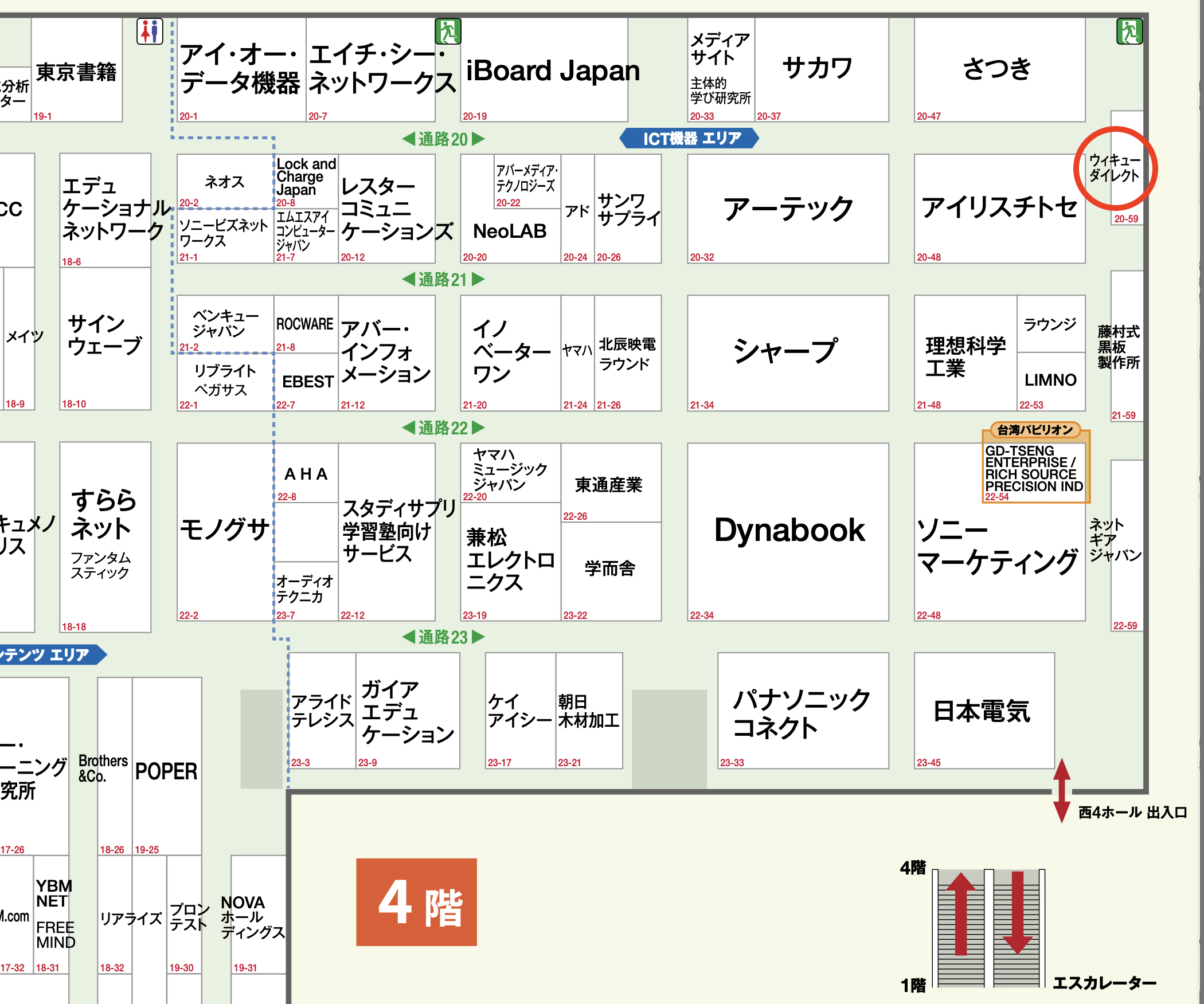Select the メディアサイト booth 20-33
The width and height of the screenshot is (1204, 1004).
[x=721, y=69]
